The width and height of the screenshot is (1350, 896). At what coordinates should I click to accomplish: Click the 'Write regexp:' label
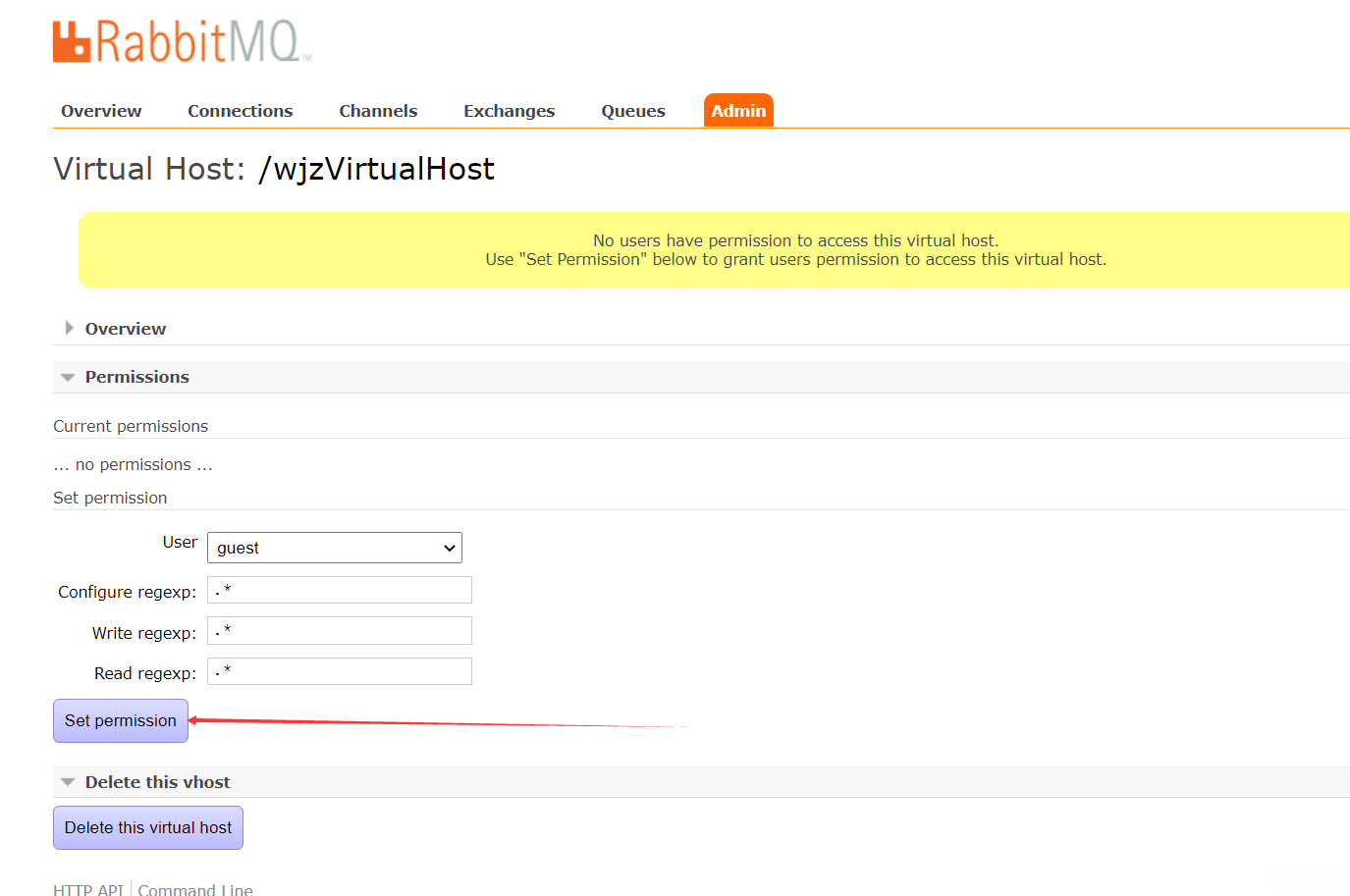coord(144,633)
